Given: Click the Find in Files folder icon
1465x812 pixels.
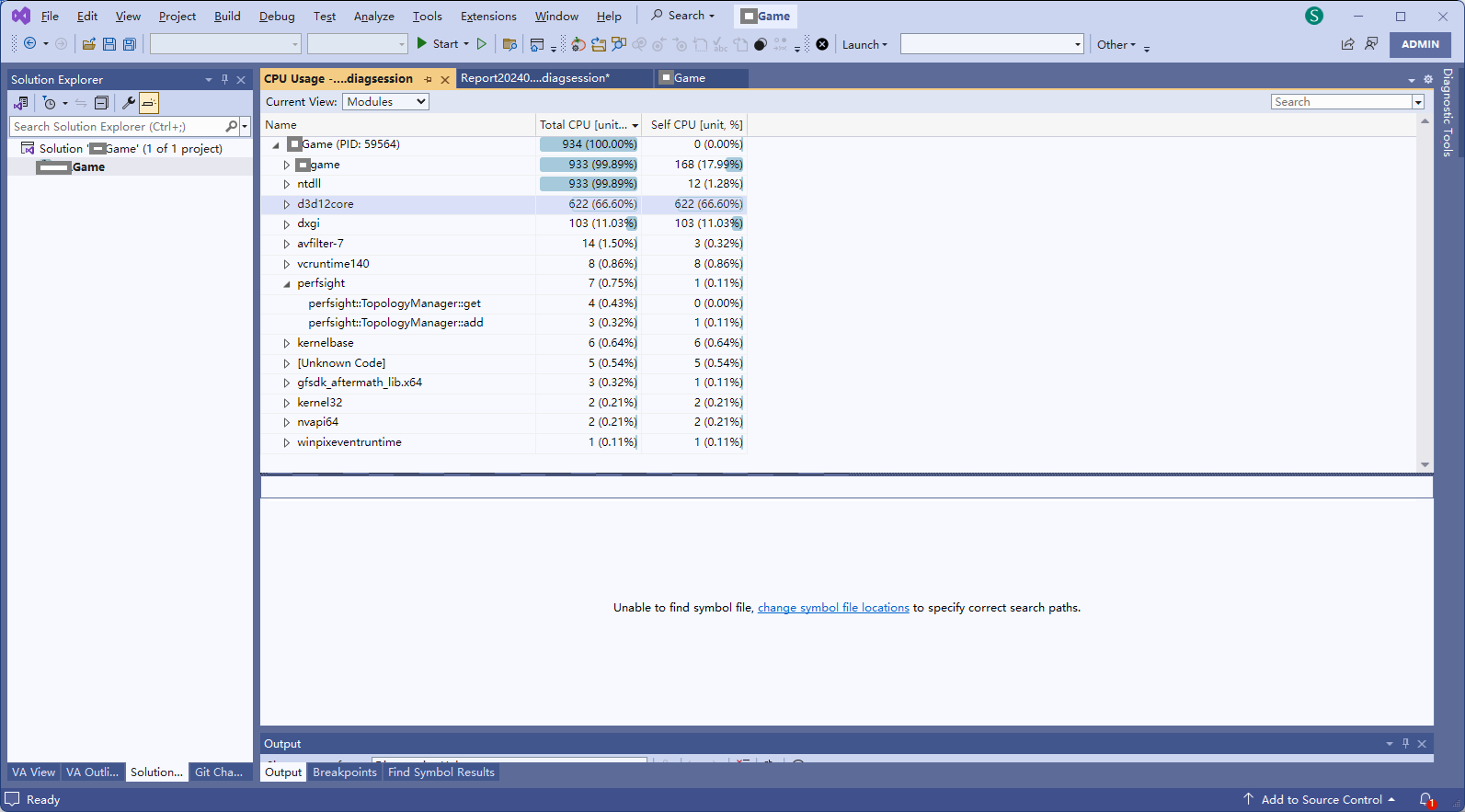Looking at the screenshot, I should click(509, 44).
